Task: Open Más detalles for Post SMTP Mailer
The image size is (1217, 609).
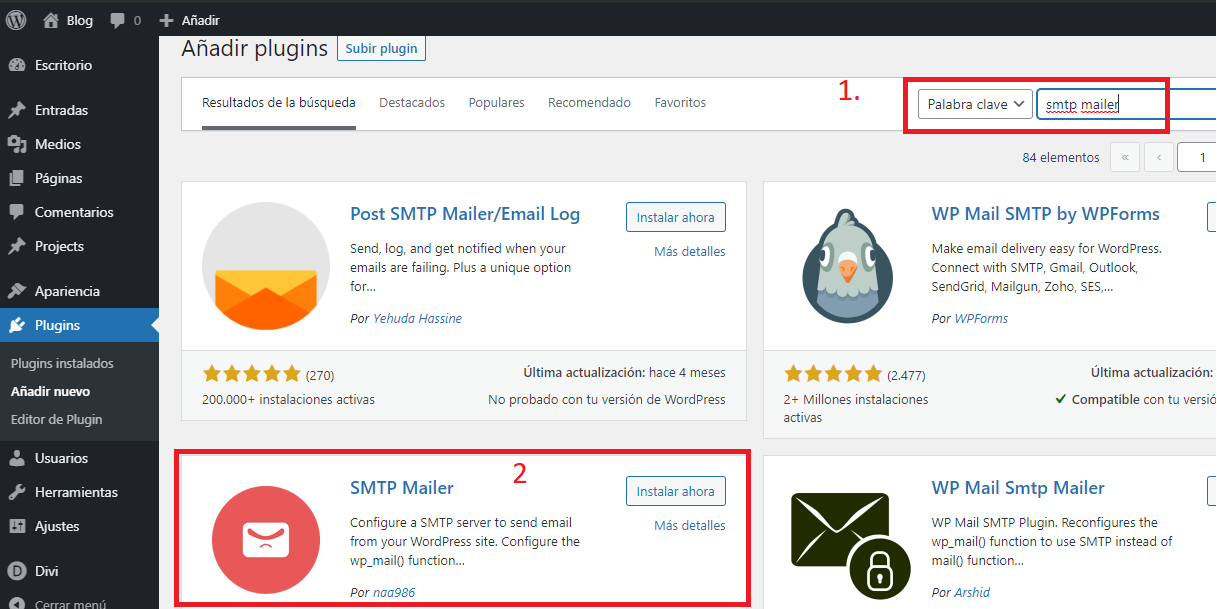Action: point(690,251)
